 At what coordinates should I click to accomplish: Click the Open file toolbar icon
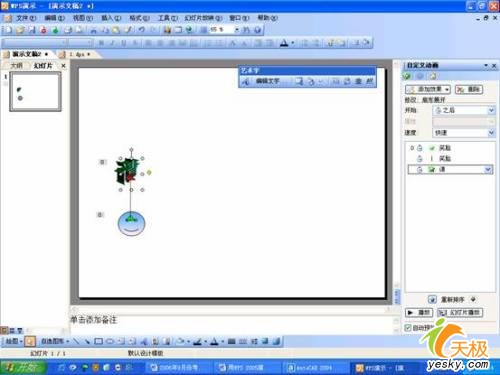coord(20,30)
